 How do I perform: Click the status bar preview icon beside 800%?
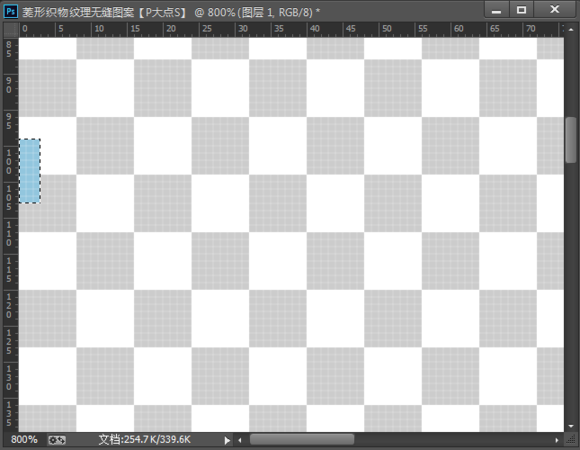pos(57,440)
